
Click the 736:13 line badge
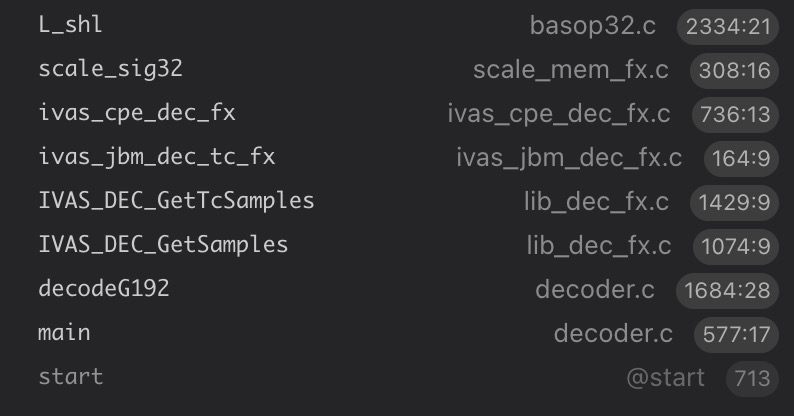coord(734,114)
